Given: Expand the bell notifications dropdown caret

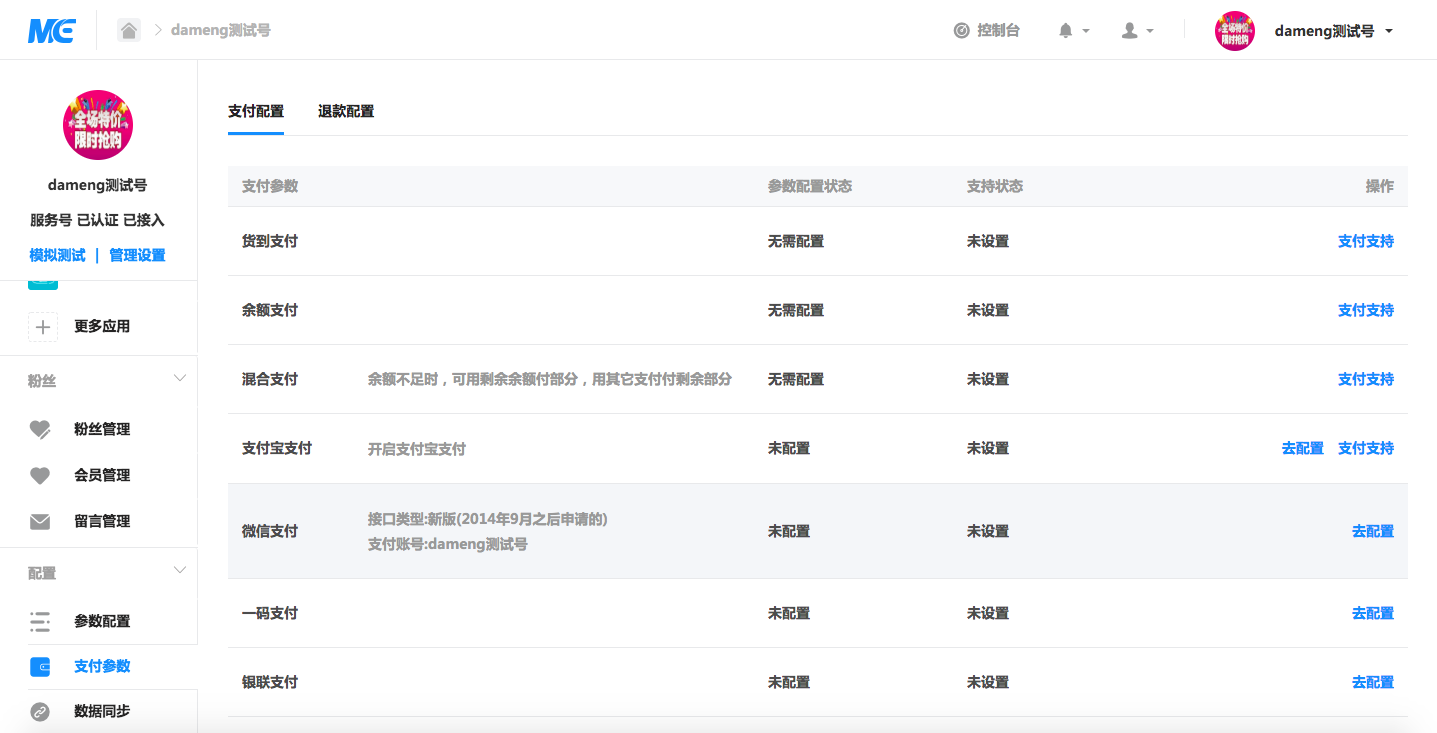Looking at the screenshot, I should point(1086,32).
